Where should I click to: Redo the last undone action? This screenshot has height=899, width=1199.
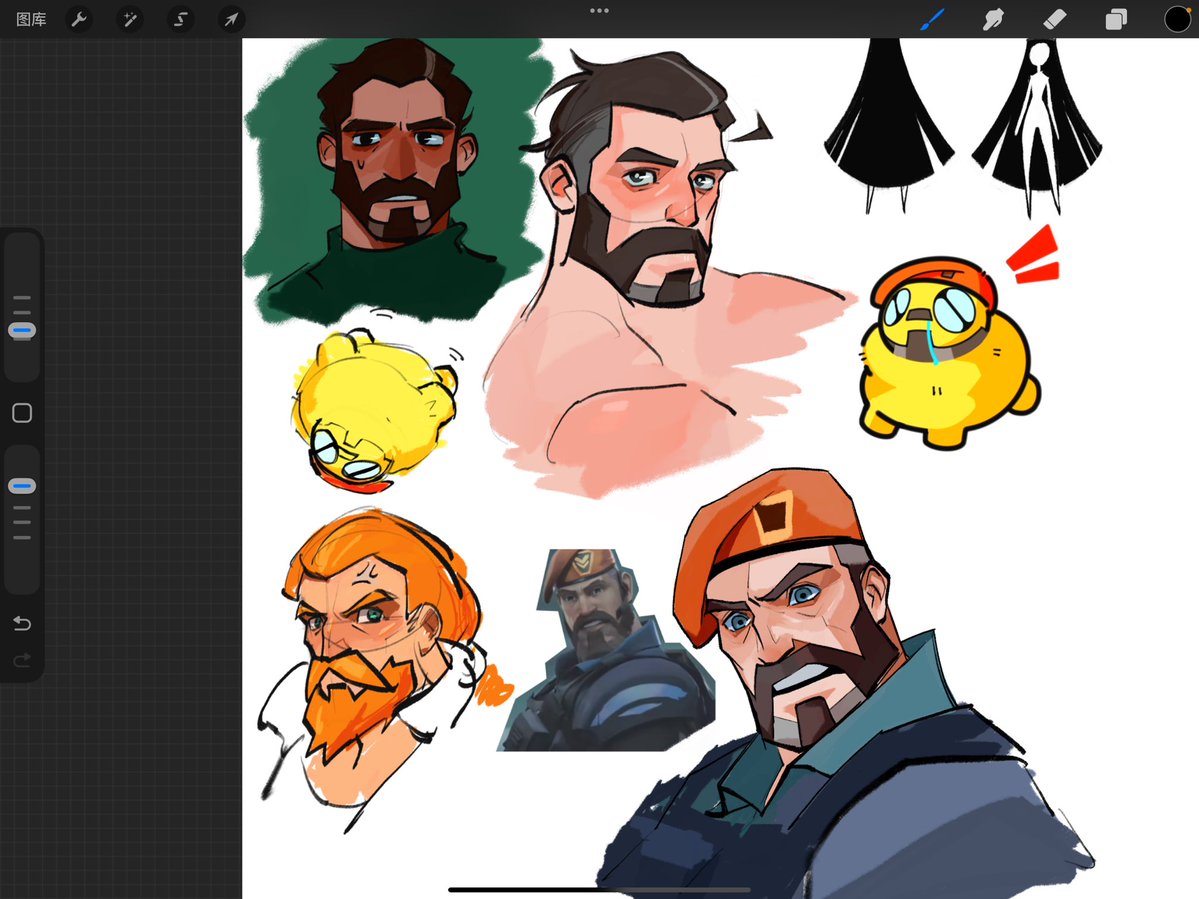(22, 660)
